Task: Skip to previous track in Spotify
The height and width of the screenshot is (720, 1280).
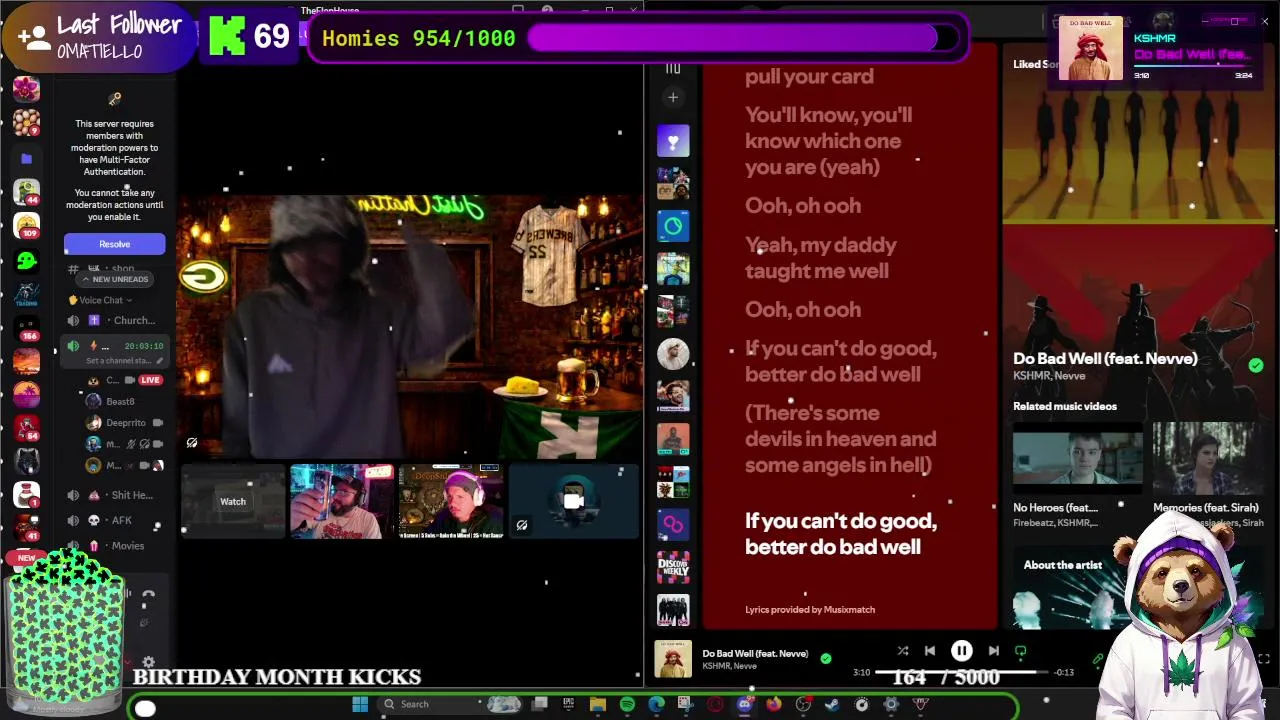Action: coord(930,651)
